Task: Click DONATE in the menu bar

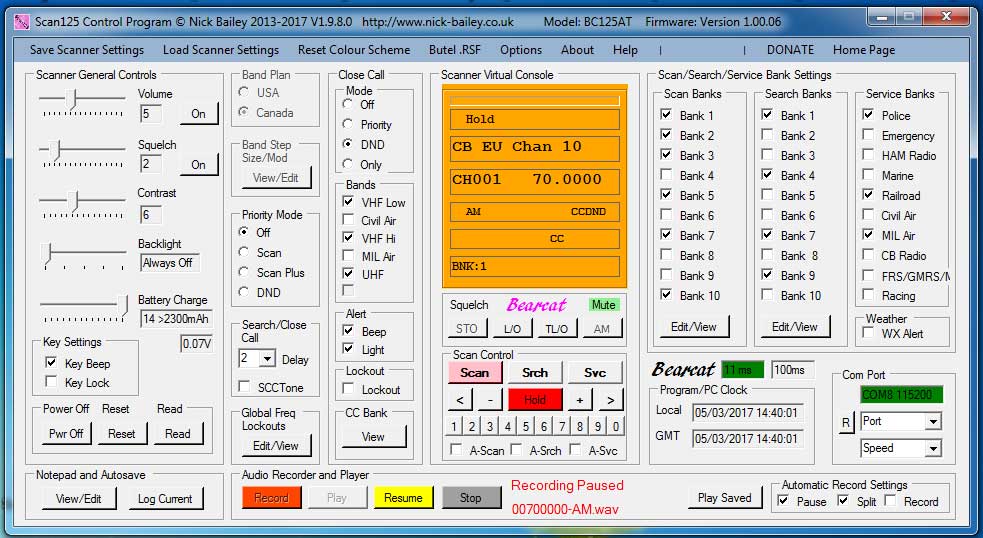Action: coord(790,50)
